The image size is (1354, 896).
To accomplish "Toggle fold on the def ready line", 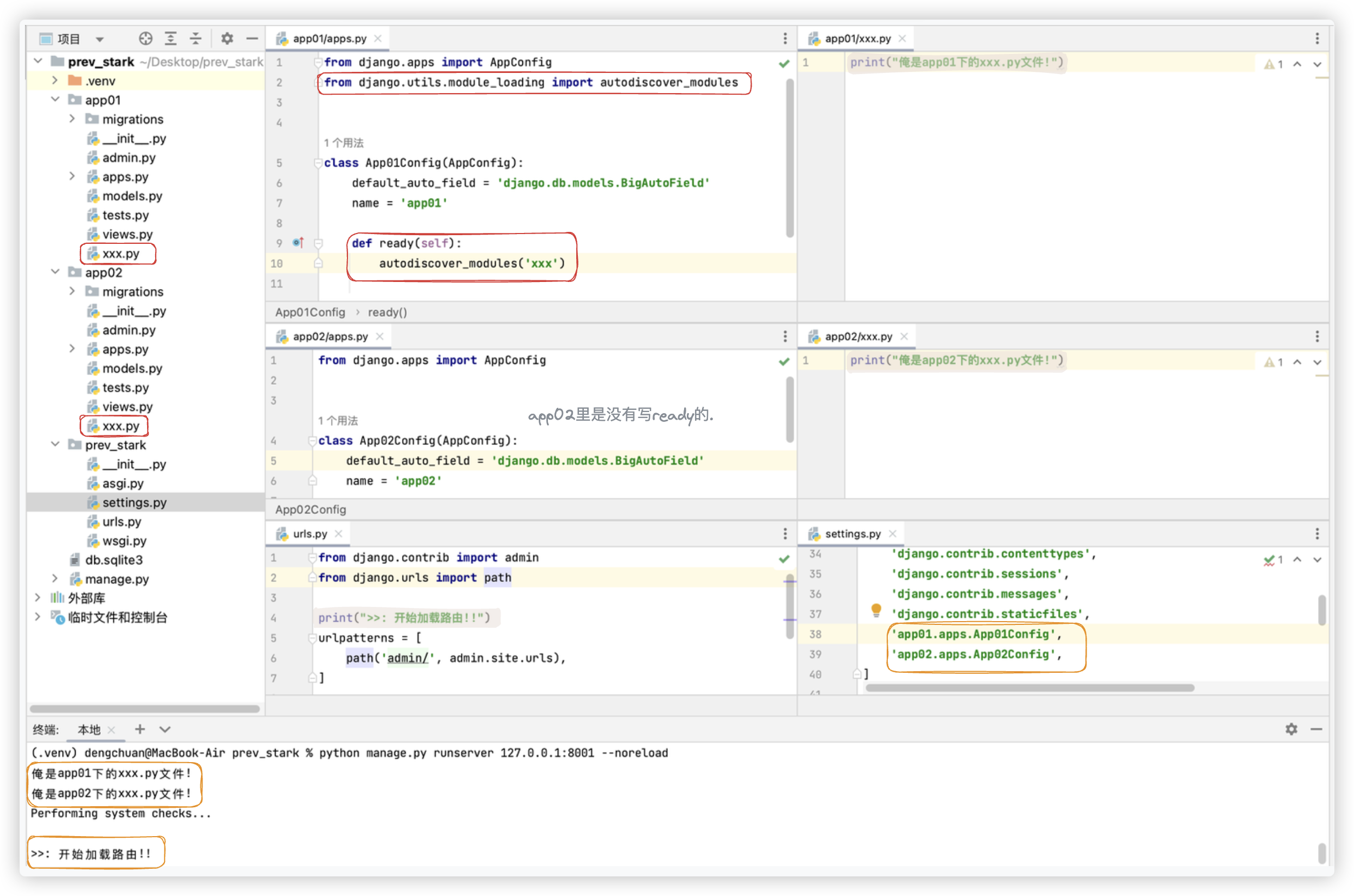I will coord(319,243).
